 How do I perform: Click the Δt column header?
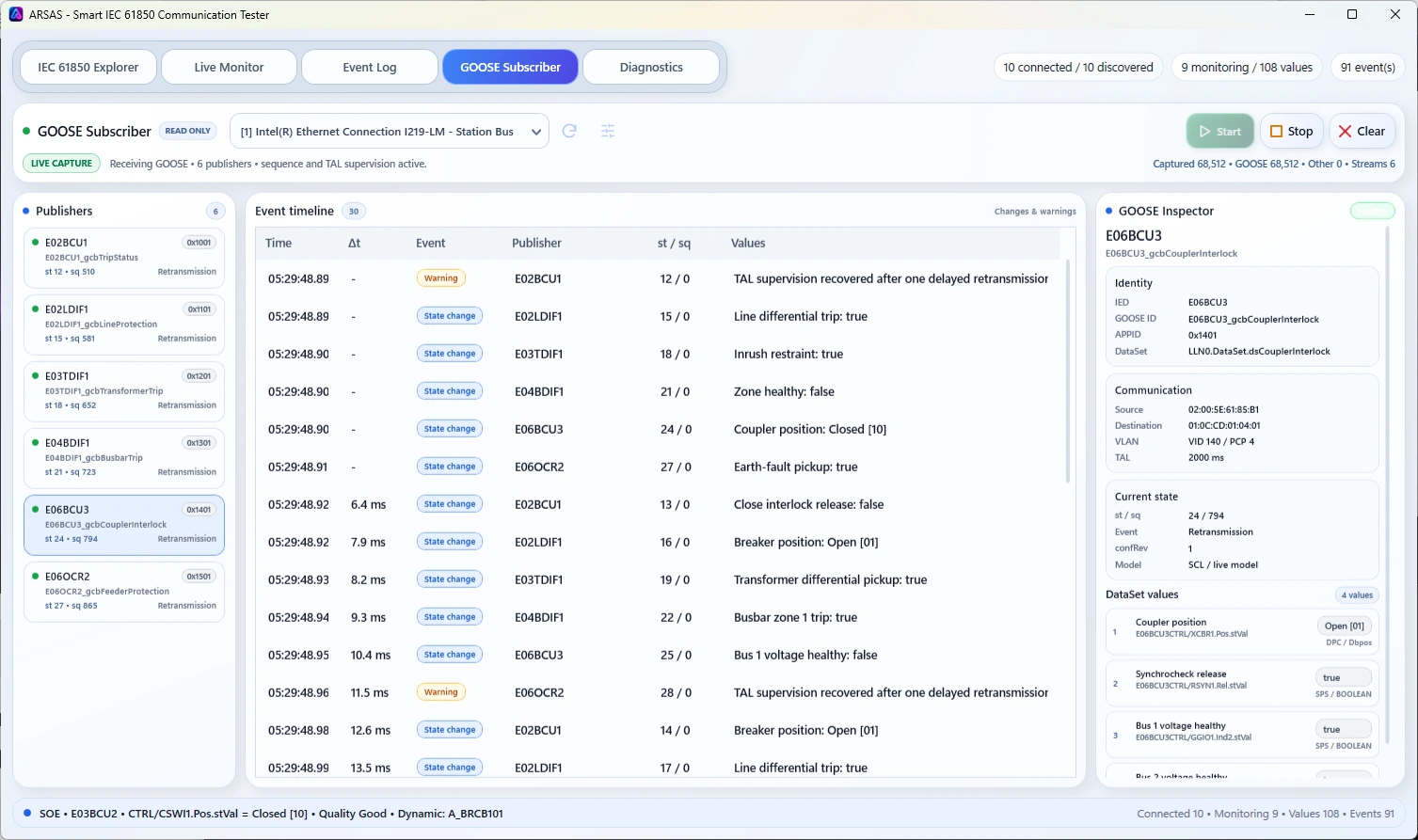point(354,243)
